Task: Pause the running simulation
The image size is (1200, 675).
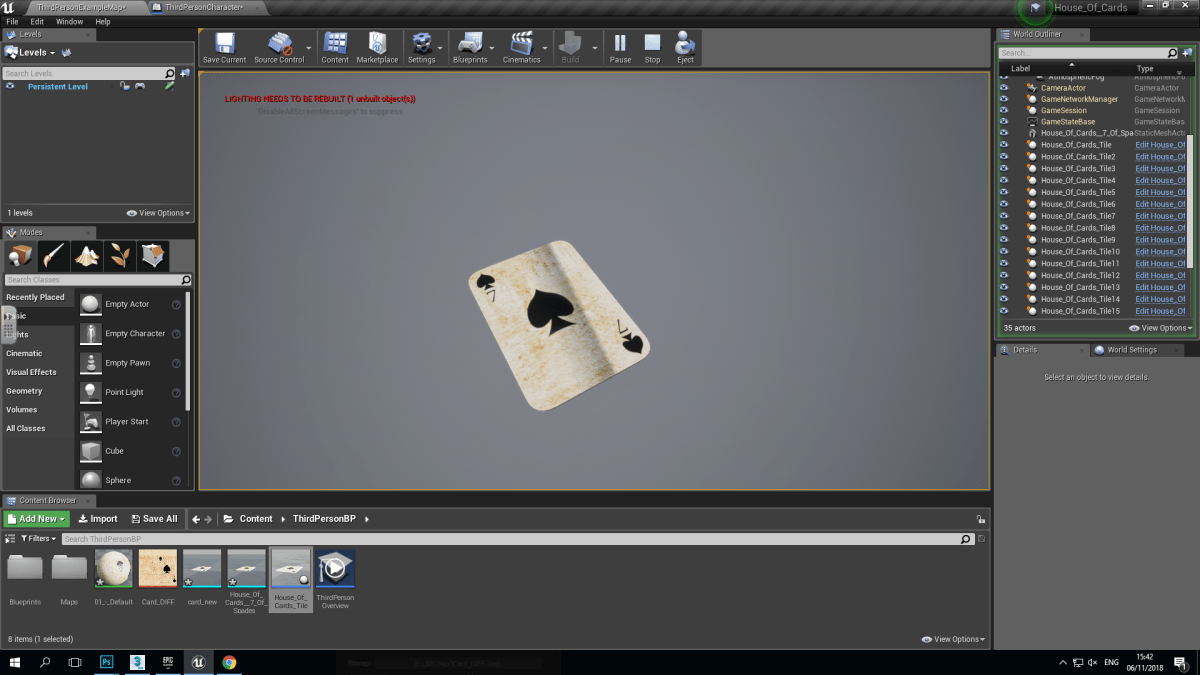Action: tap(620, 47)
